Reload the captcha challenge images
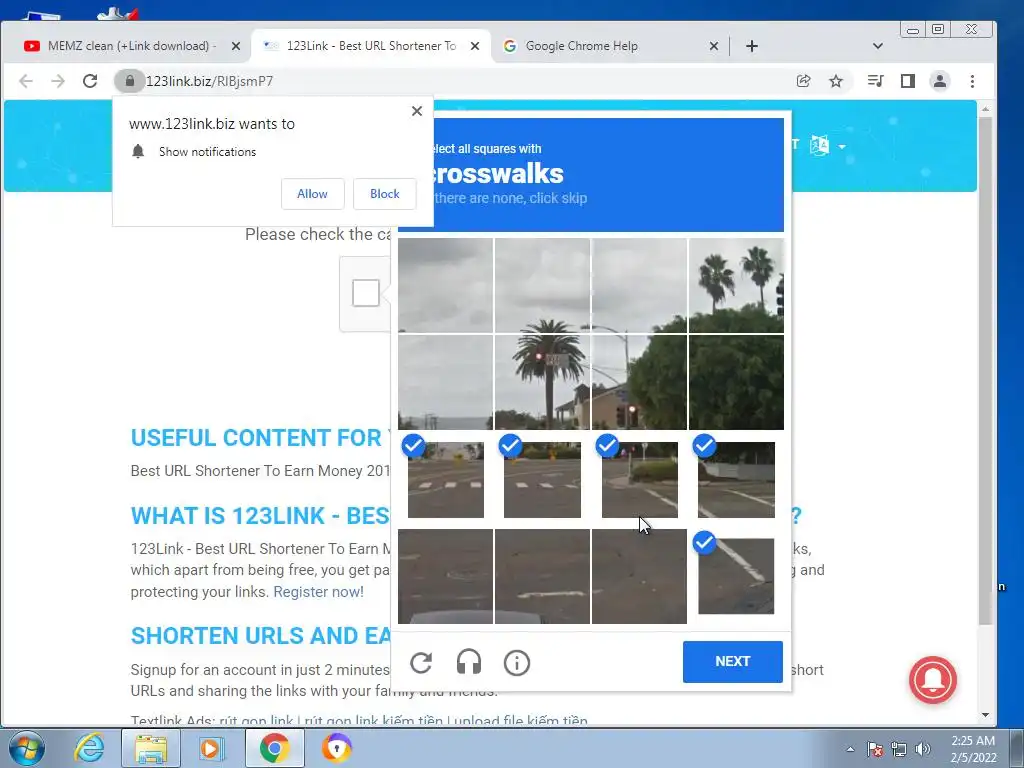 [421, 663]
